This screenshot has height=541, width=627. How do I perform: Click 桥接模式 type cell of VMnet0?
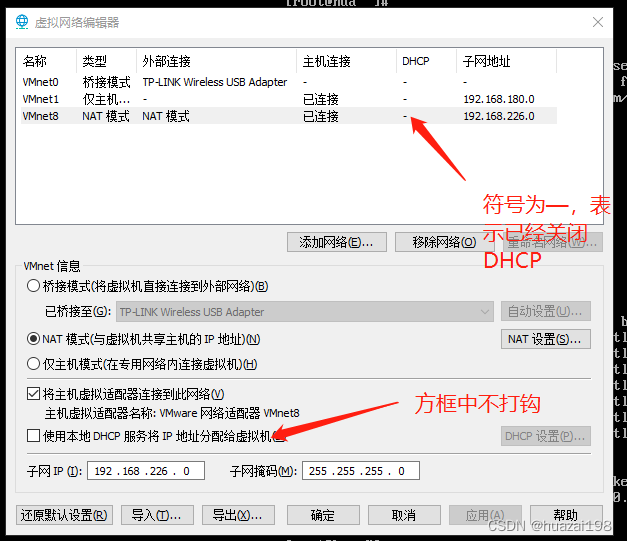[106, 82]
